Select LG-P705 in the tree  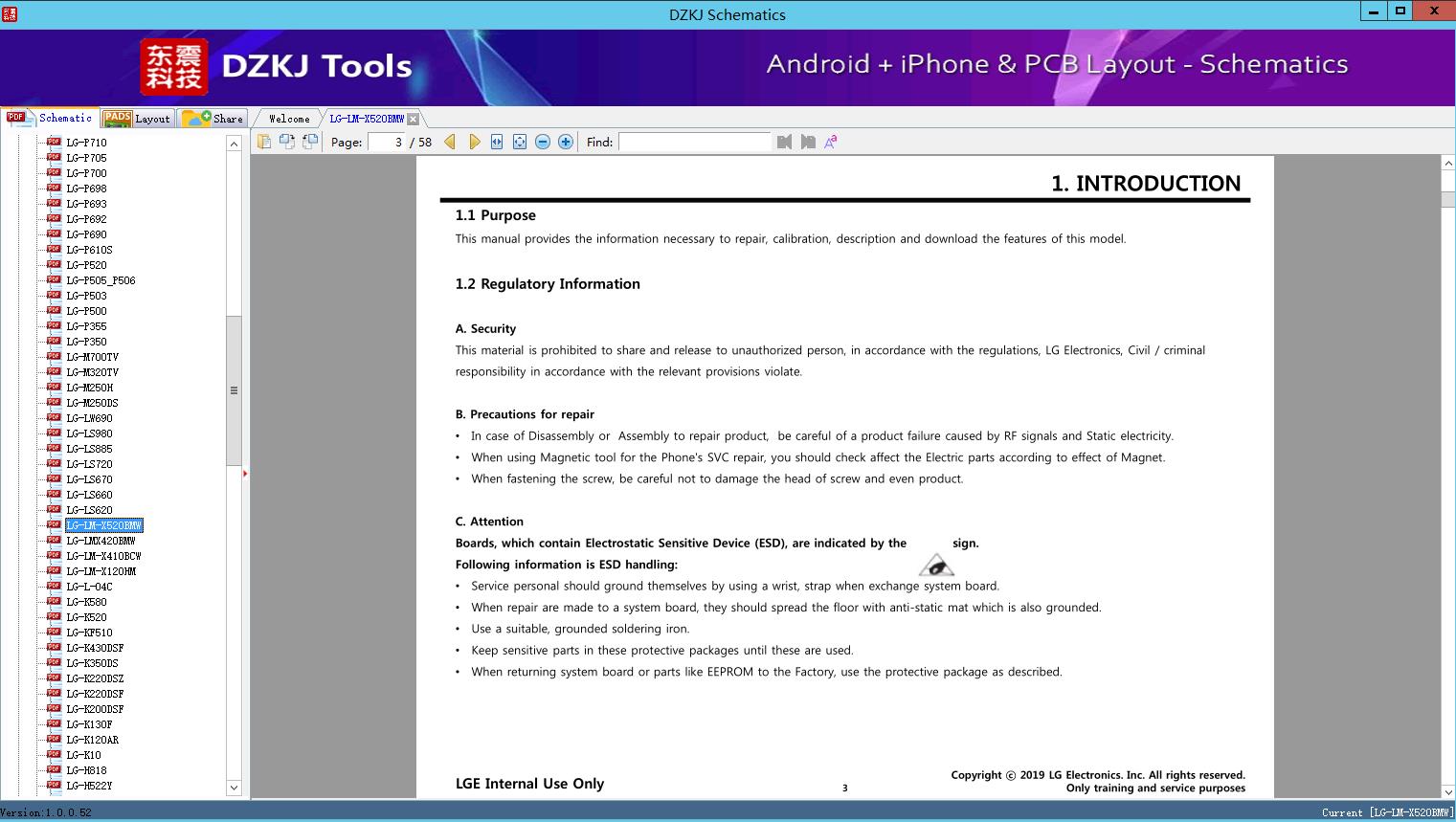coord(86,158)
